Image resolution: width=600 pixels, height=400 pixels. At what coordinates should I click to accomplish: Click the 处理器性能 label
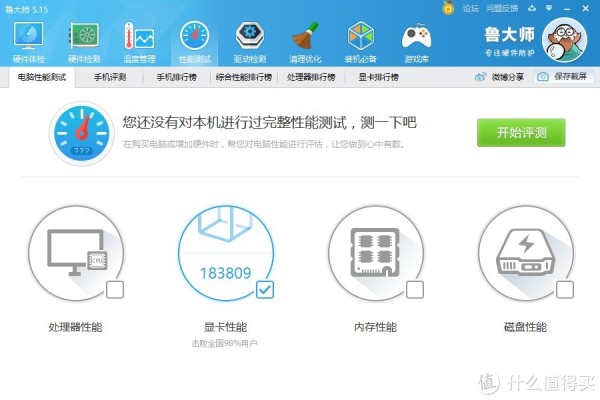point(75,327)
